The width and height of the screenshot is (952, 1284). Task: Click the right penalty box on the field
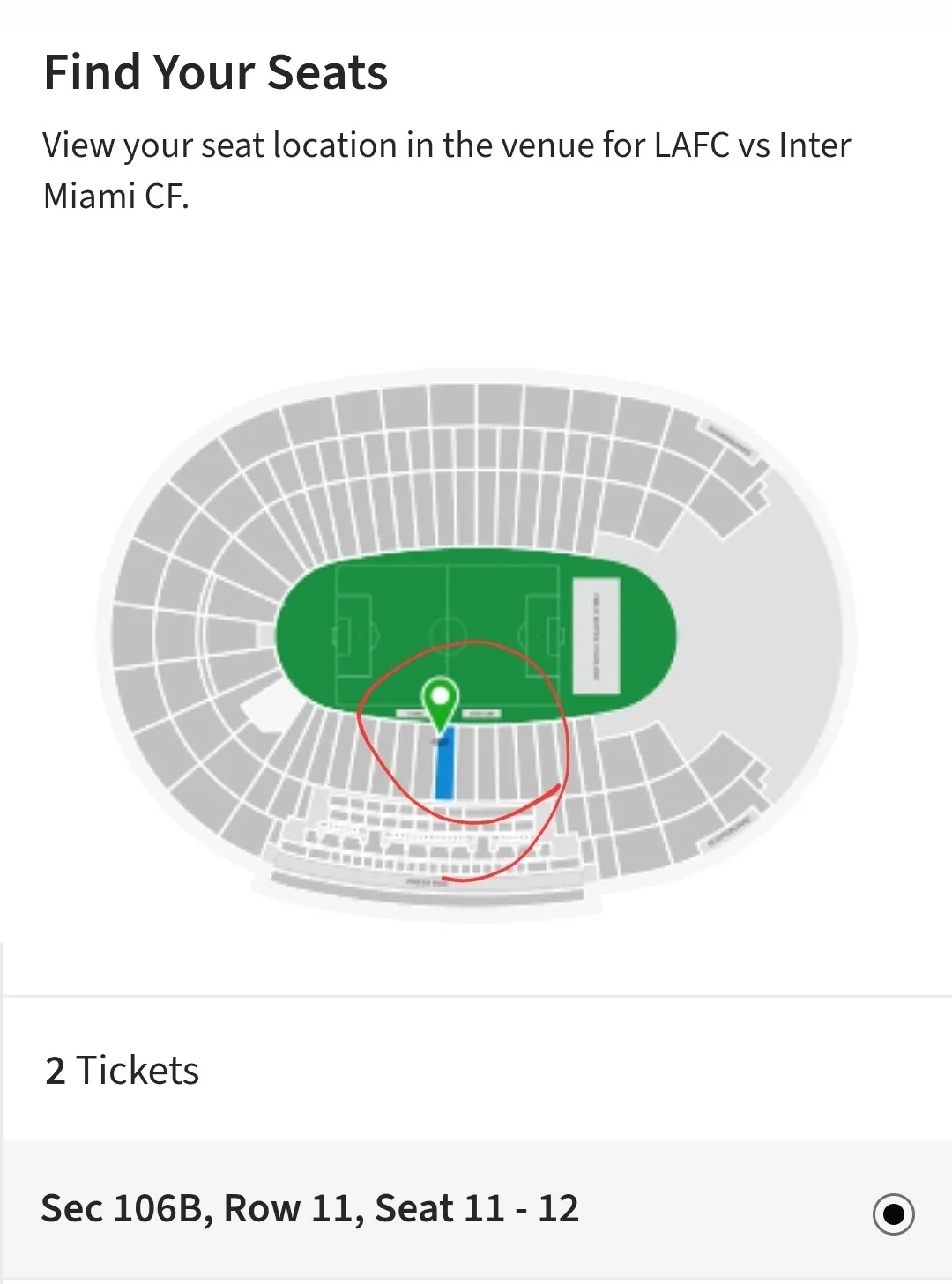[x=544, y=634]
